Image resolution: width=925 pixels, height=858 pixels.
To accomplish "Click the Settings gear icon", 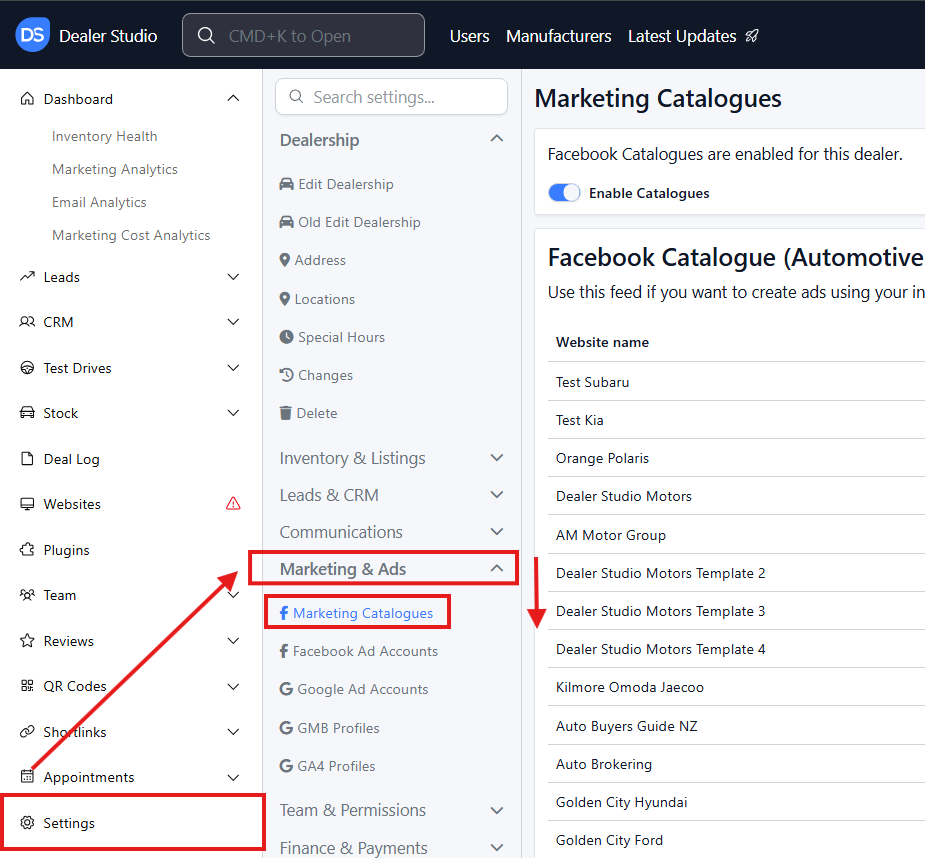I will 27,823.
